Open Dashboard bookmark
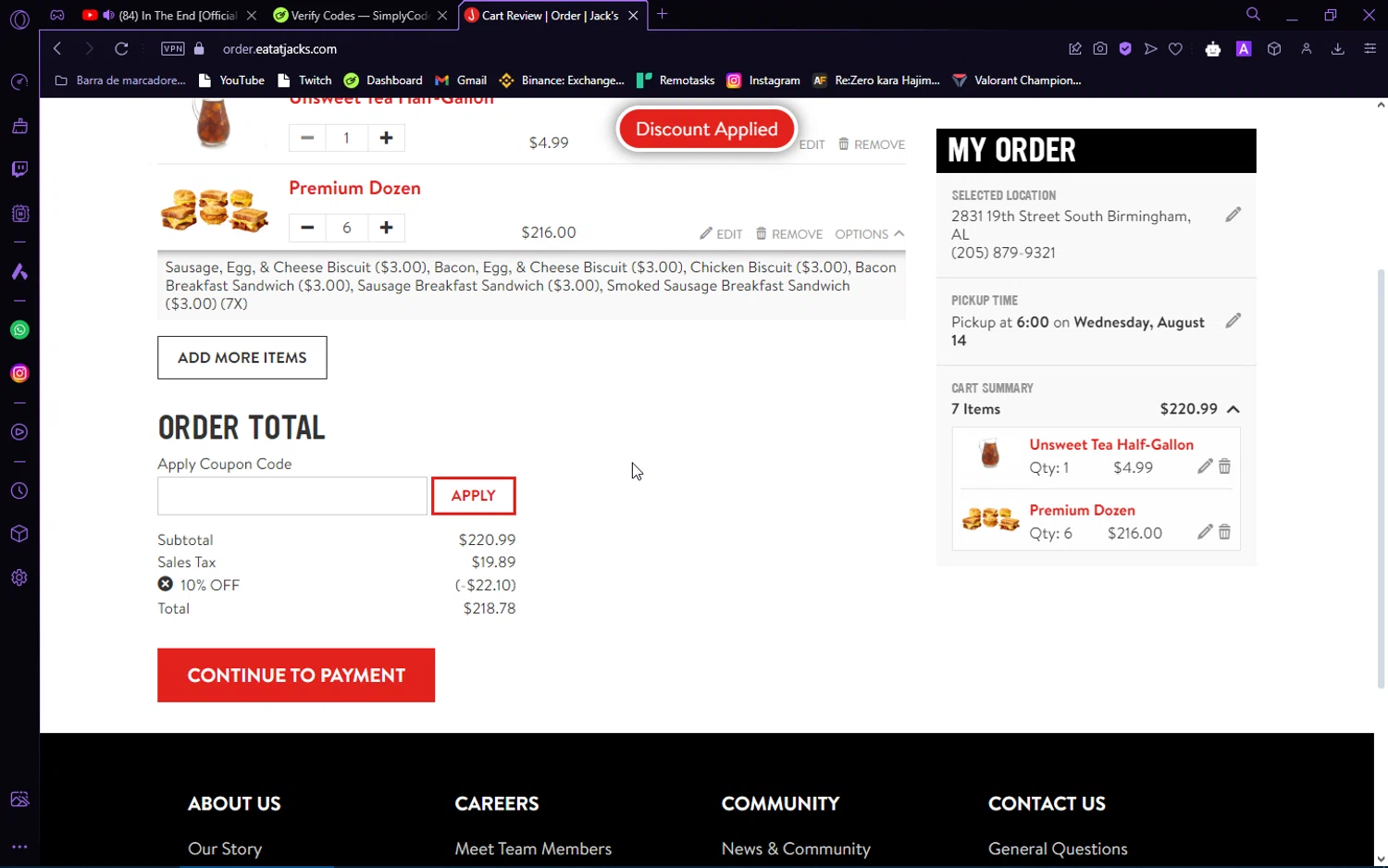The image size is (1388, 868). 383,81
